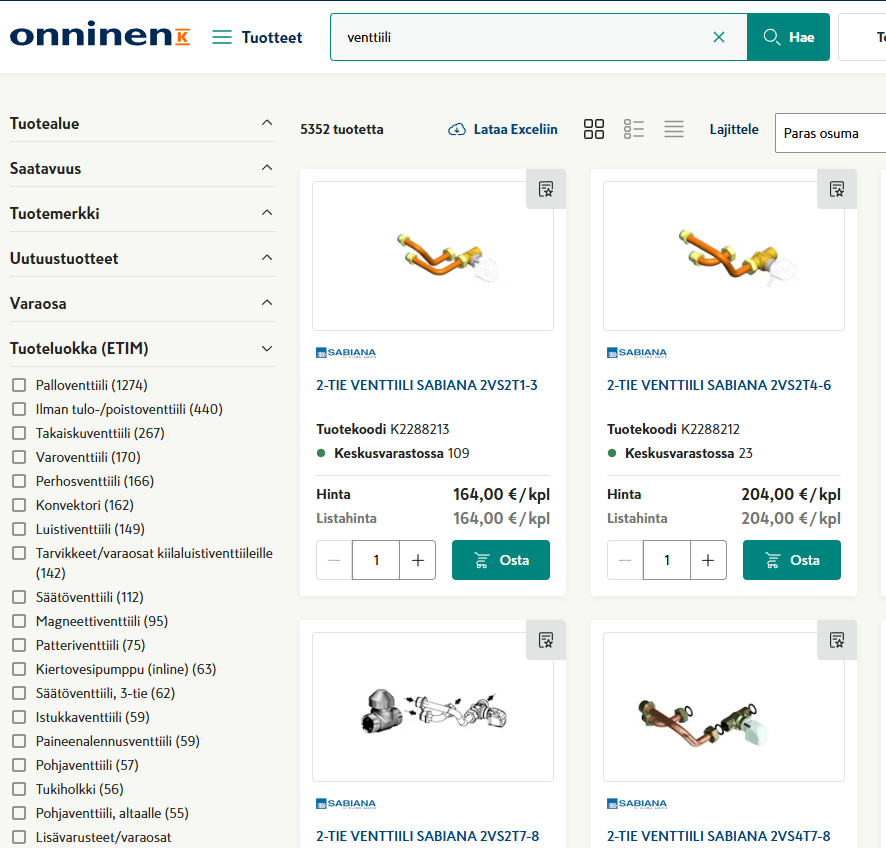Click Sabiana brand logo on 2VS2T4-6 card
Image resolution: width=886 pixels, height=848 pixels.
tap(637, 353)
